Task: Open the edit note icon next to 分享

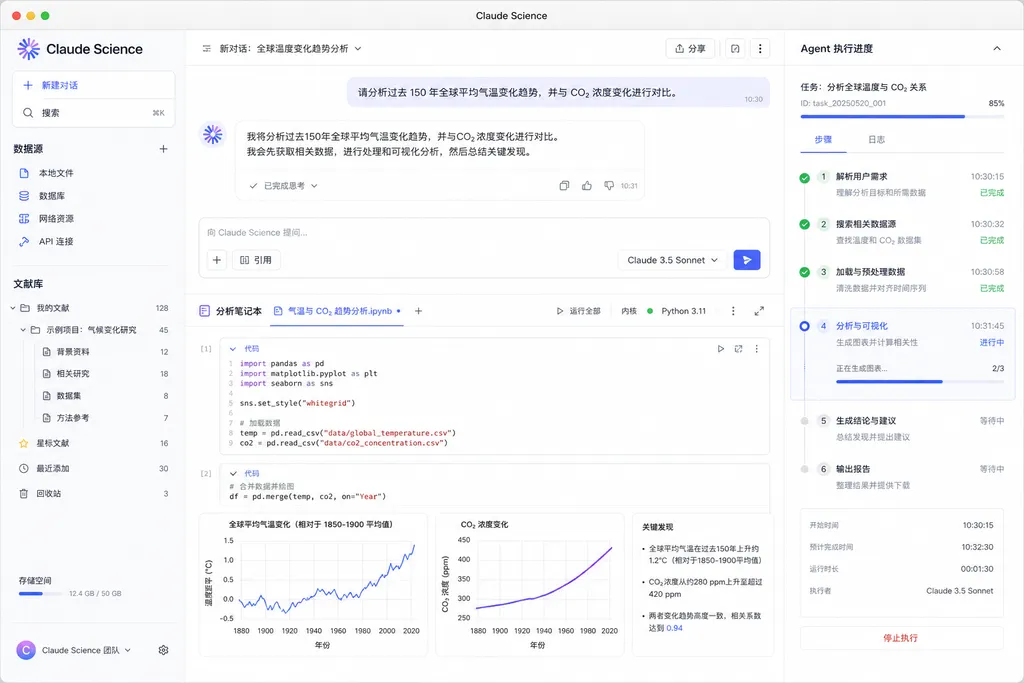Action: (735, 48)
